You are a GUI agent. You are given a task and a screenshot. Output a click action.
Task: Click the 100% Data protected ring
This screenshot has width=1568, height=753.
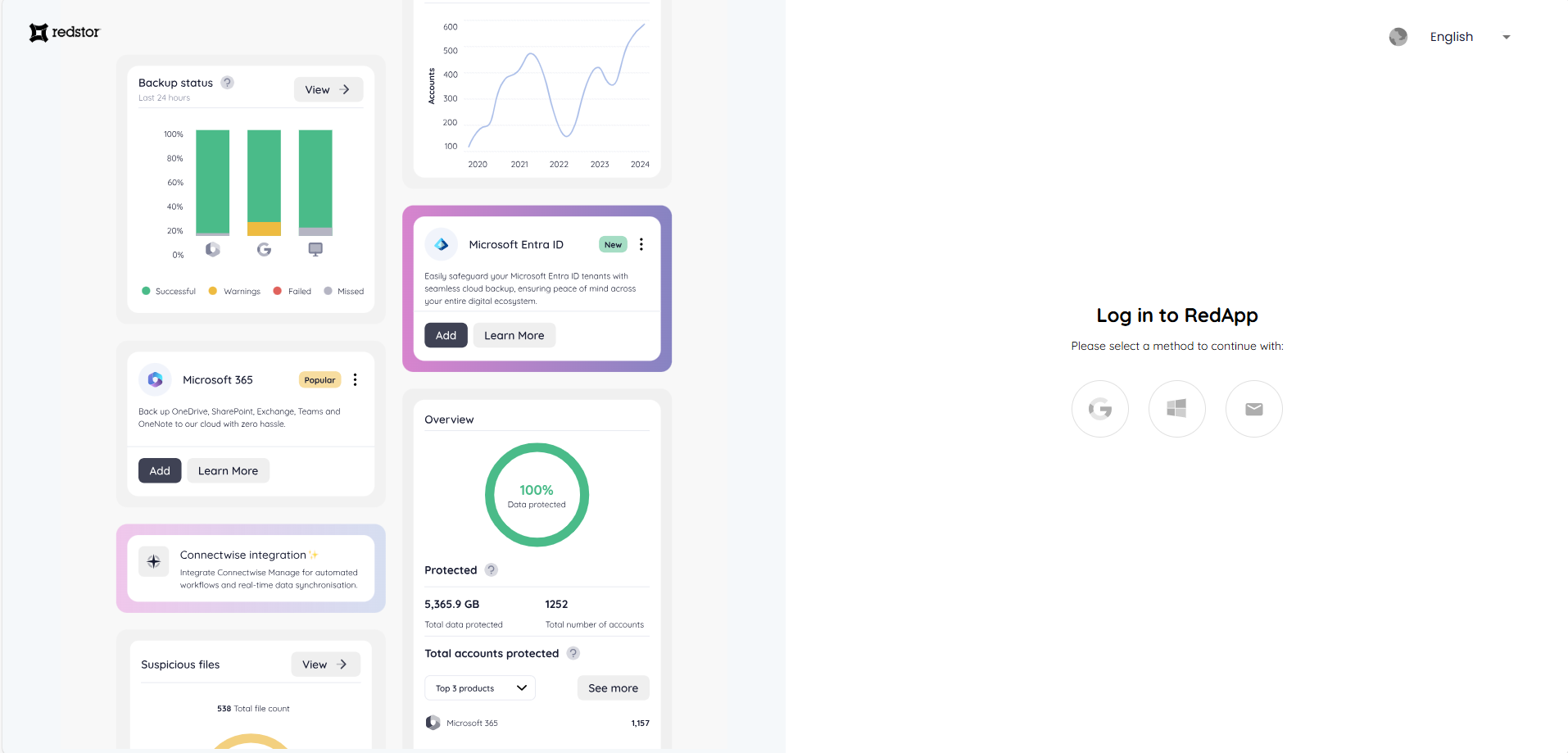[537, 495]
